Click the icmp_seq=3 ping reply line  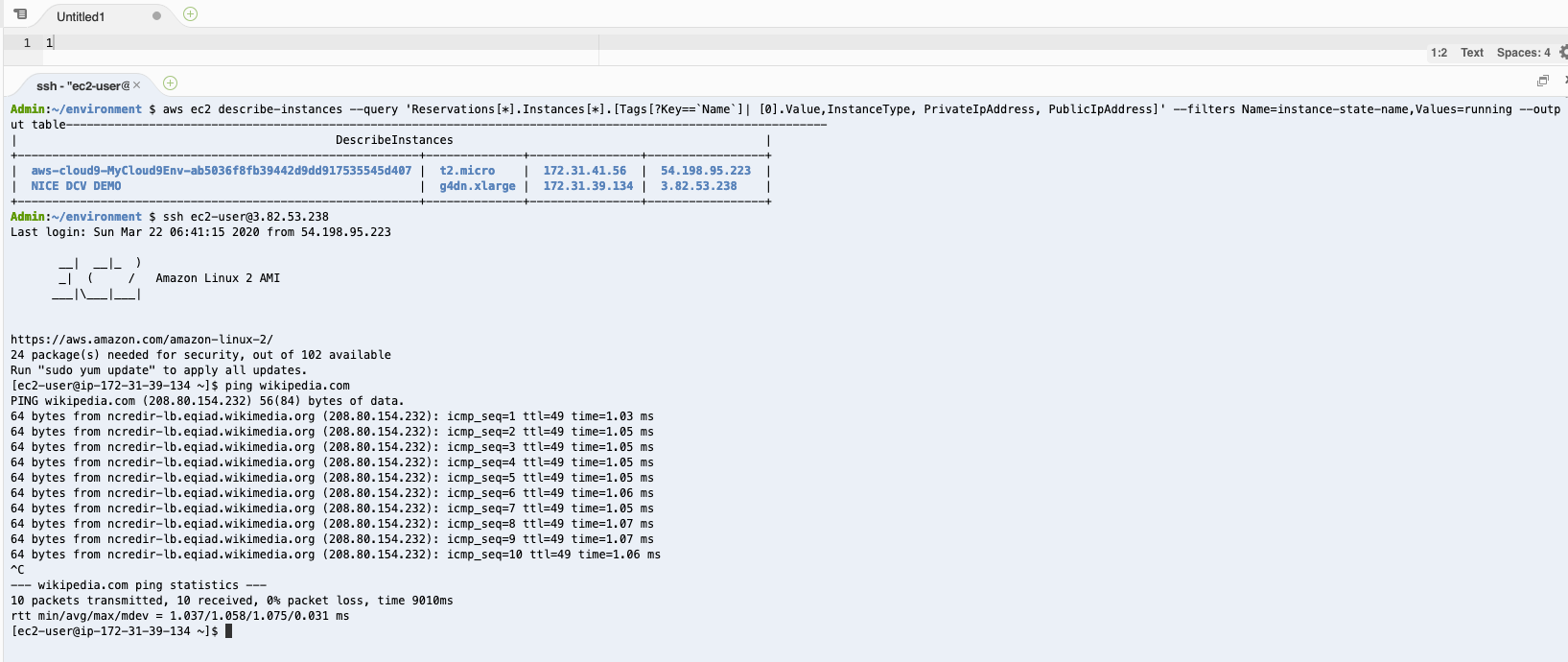click(x=332, y=447)
